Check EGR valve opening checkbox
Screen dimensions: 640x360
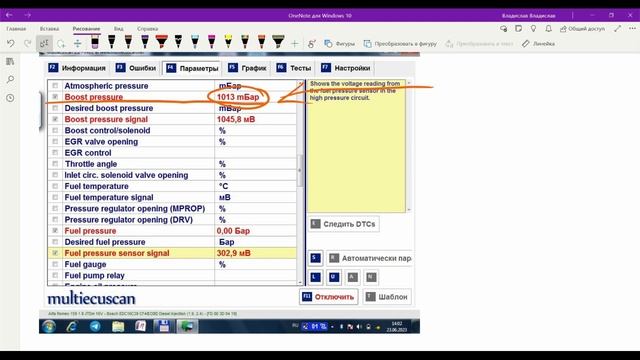click(55, 142)
